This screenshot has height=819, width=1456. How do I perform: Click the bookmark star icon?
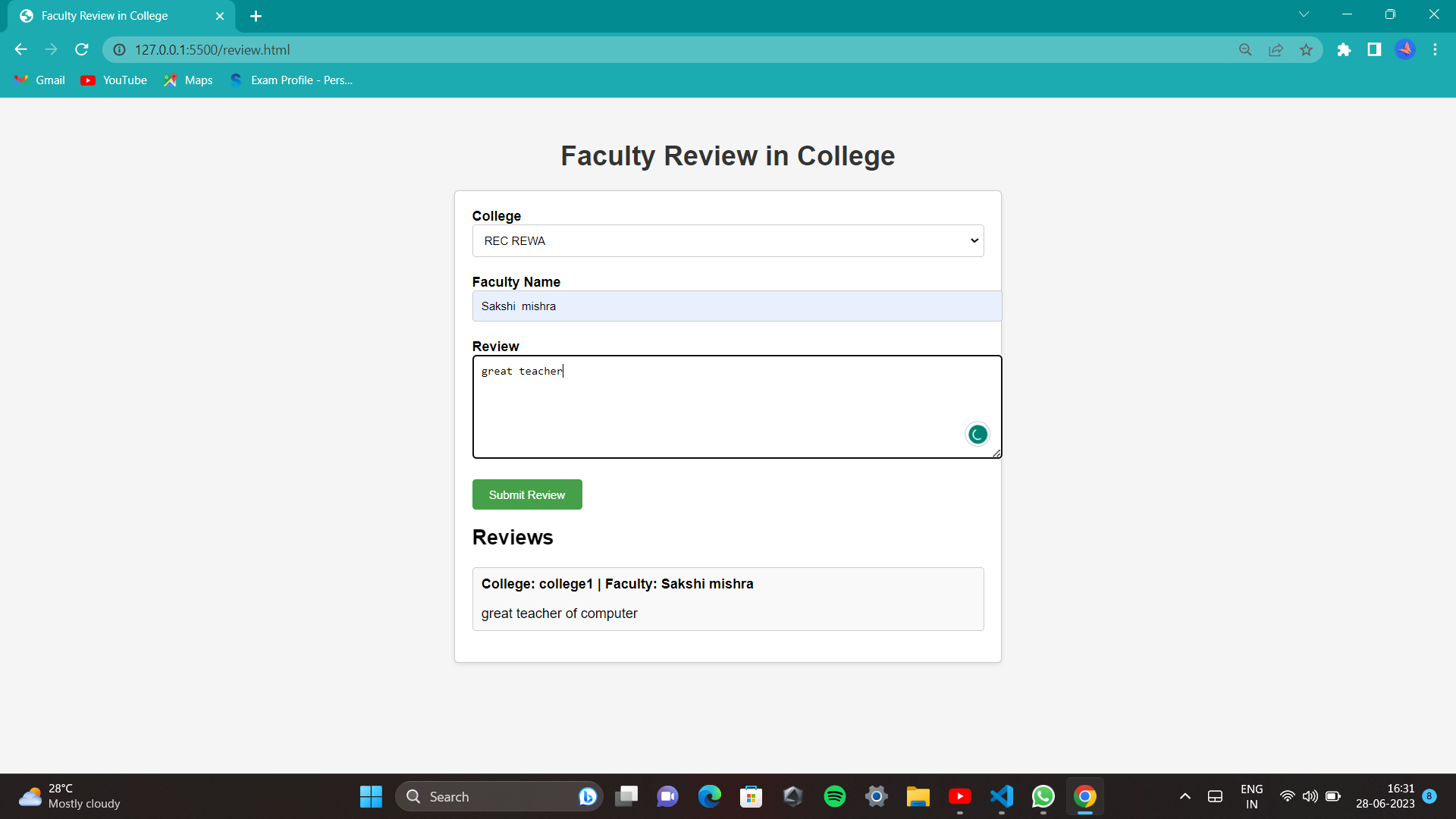[1306, 50]
